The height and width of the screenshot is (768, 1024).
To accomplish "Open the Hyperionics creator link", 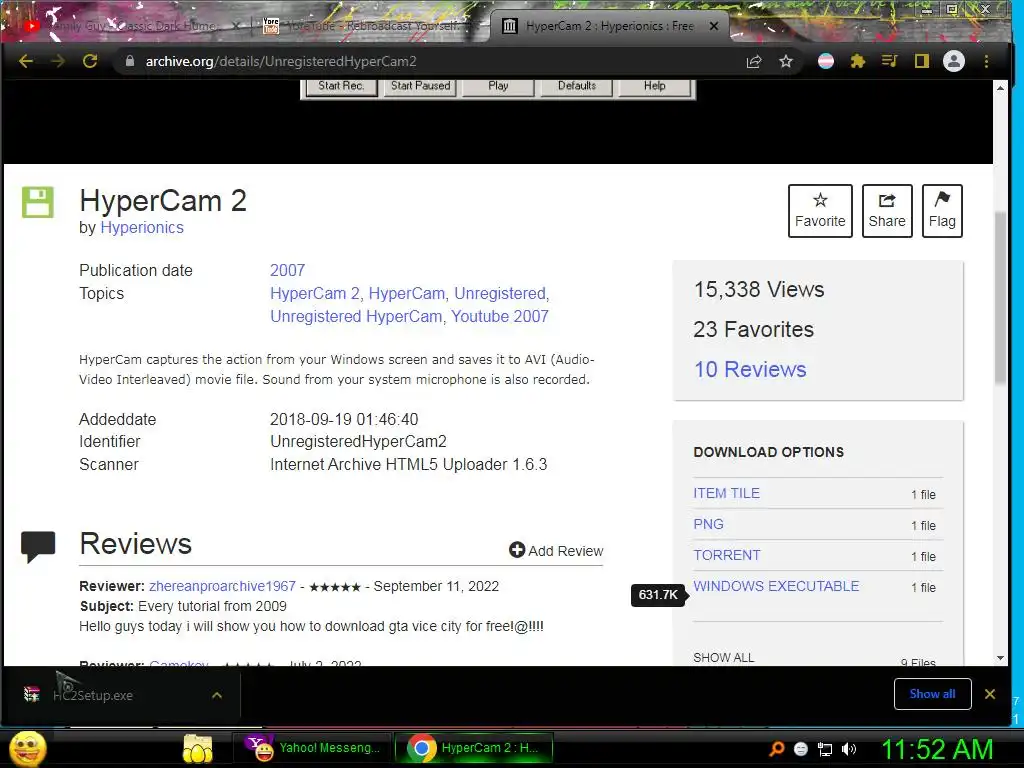I will [142, 227].
